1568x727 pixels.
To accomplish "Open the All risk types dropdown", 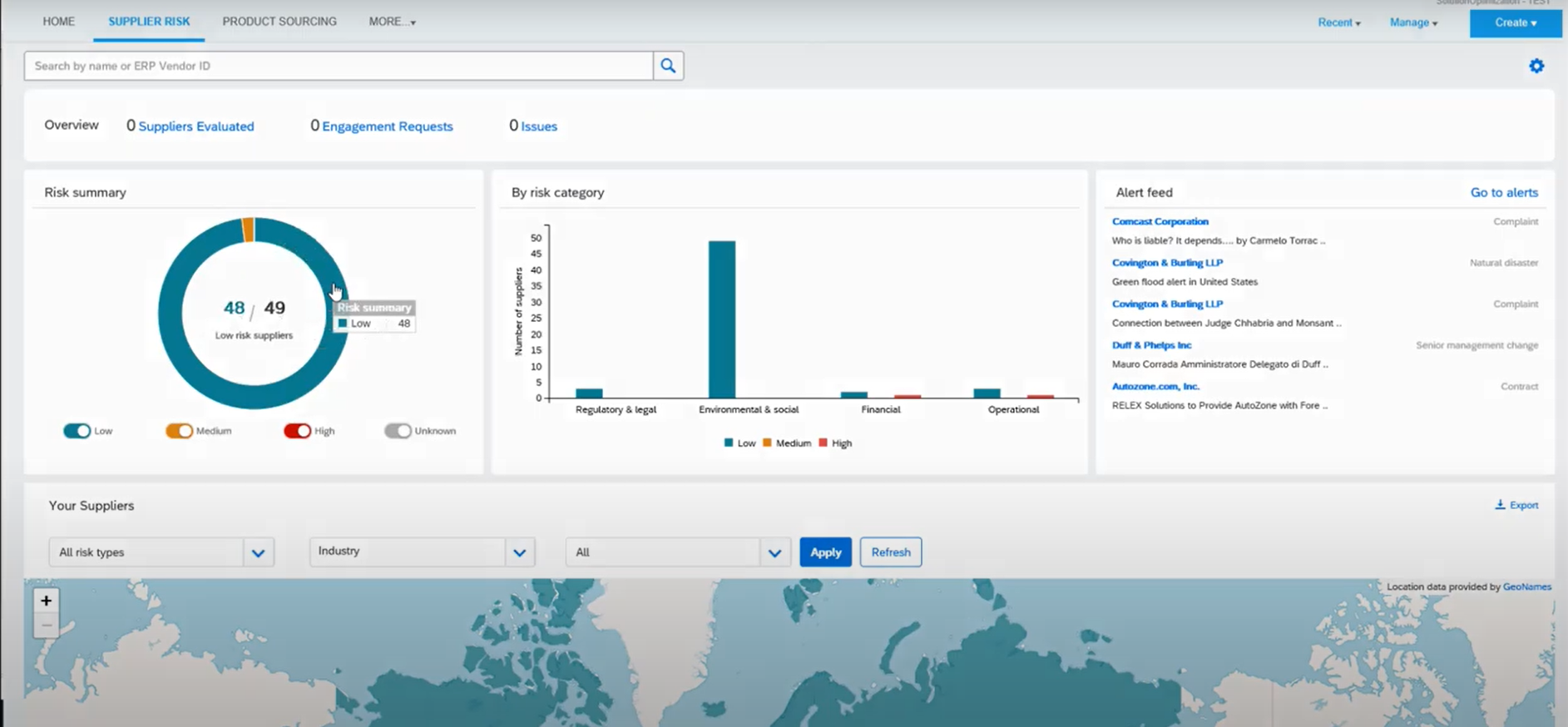I will (x=161, y=552).
